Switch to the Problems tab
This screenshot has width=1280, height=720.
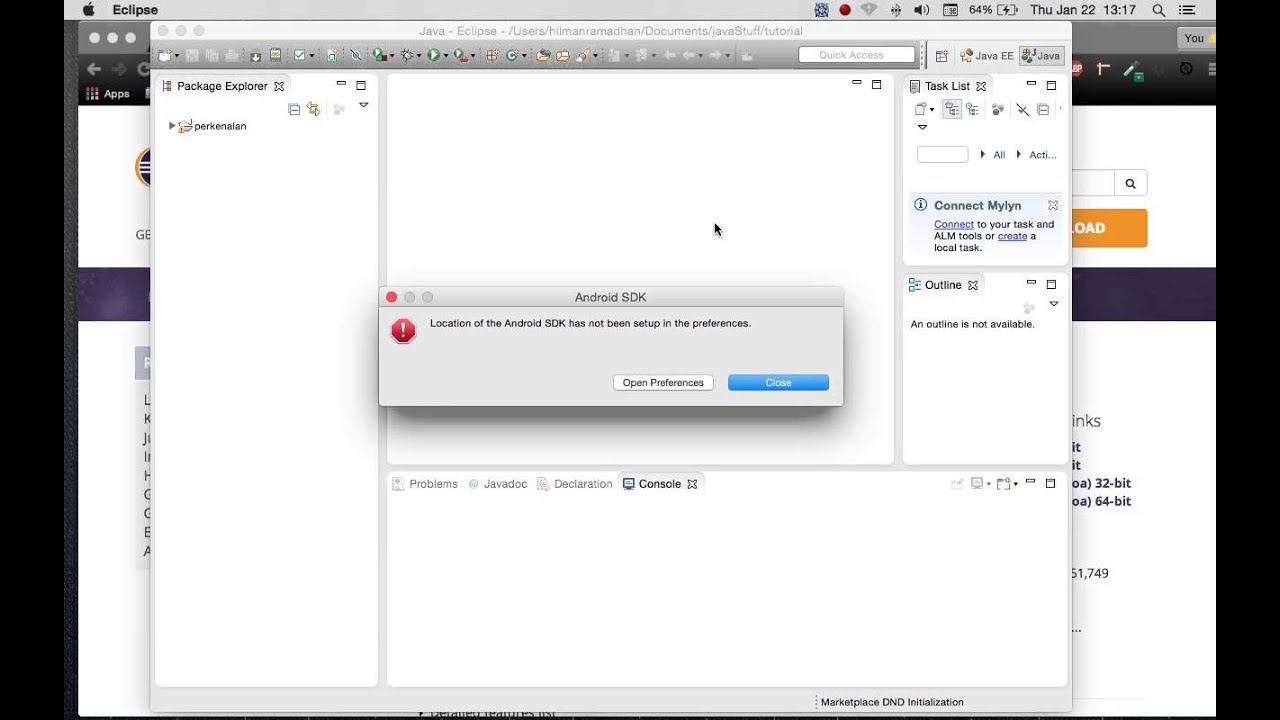pyautogui.click(x=425, y=484)
